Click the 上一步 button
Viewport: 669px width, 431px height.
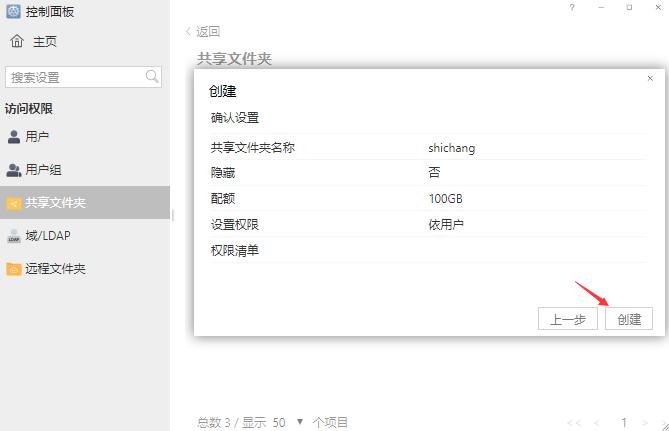pos(567,319)
